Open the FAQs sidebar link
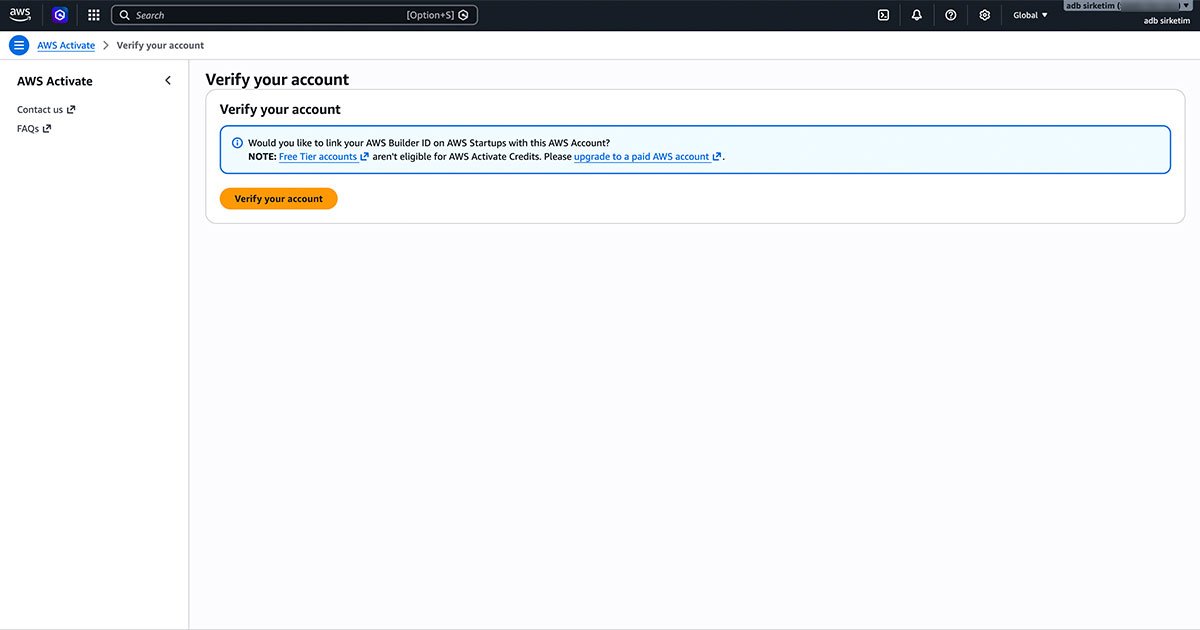 [x=34, y=129]
